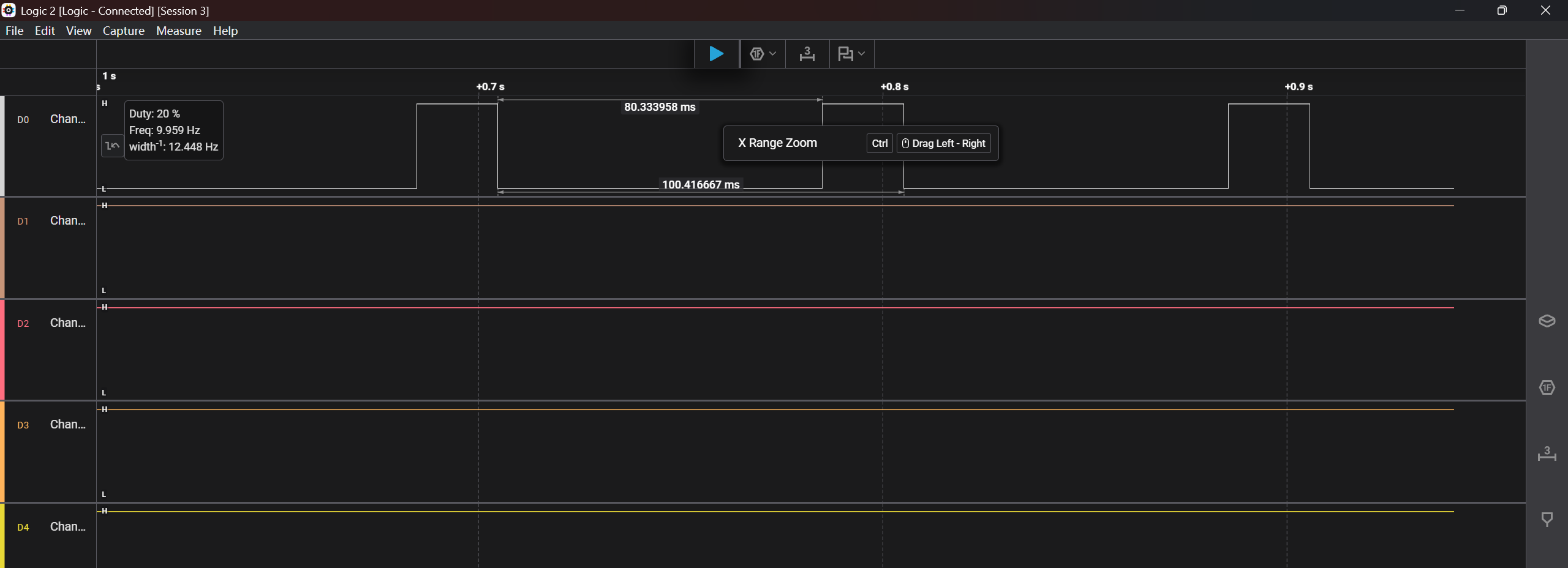Screen dimensions: 1568x568
Task: Click the annotation flag icon in top toolbar
Action: coord(845,54)
